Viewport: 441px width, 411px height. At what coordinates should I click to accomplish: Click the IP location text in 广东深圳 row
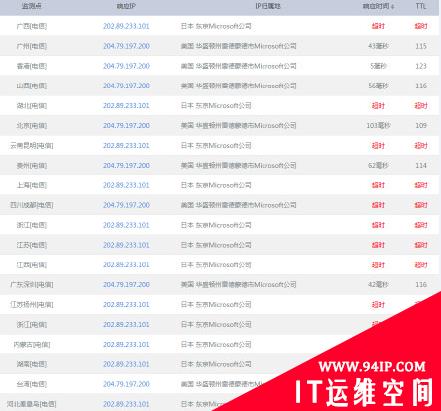click(x=238, y=285)
